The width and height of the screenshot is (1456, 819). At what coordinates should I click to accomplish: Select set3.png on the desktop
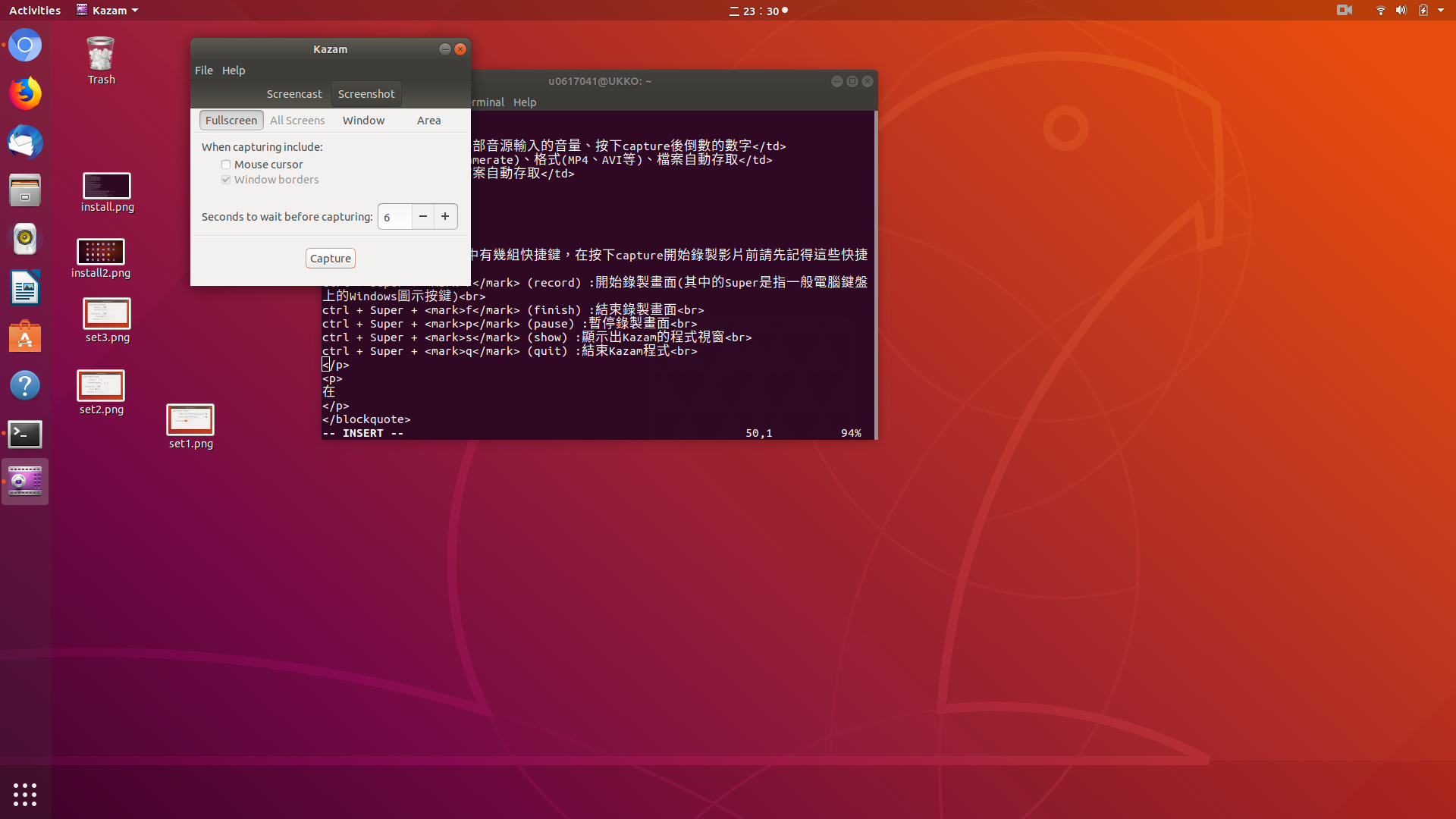[x=107, y=321]
